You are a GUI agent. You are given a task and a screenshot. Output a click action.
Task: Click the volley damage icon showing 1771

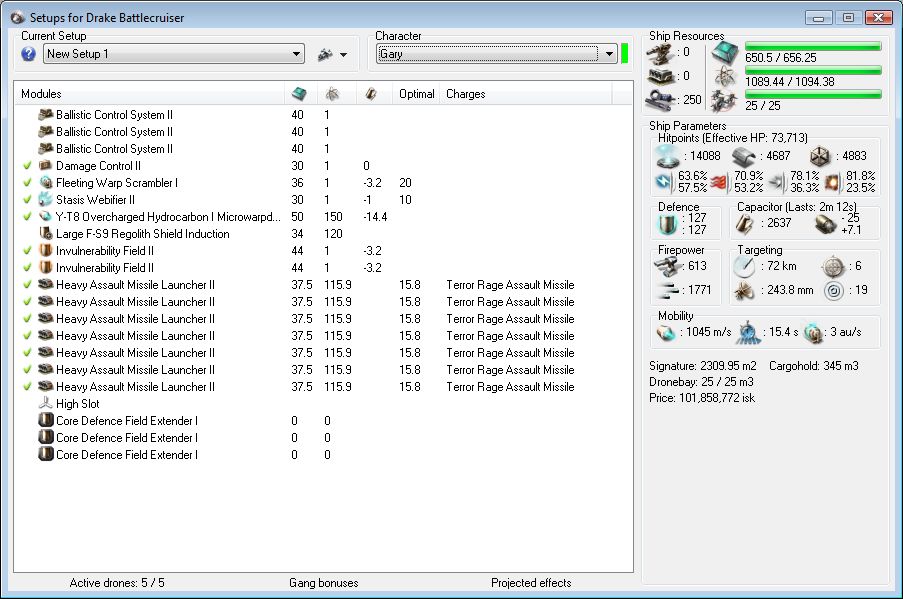668,290
